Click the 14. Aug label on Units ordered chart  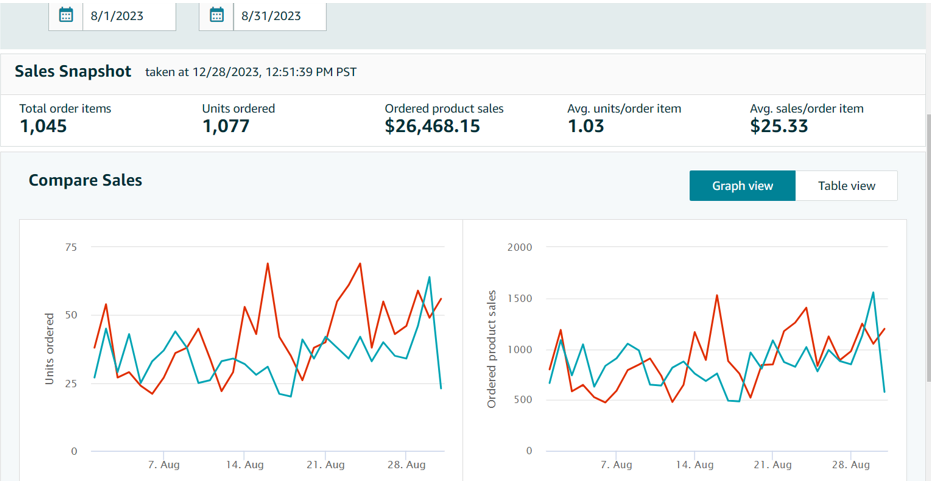click(245, 465)
